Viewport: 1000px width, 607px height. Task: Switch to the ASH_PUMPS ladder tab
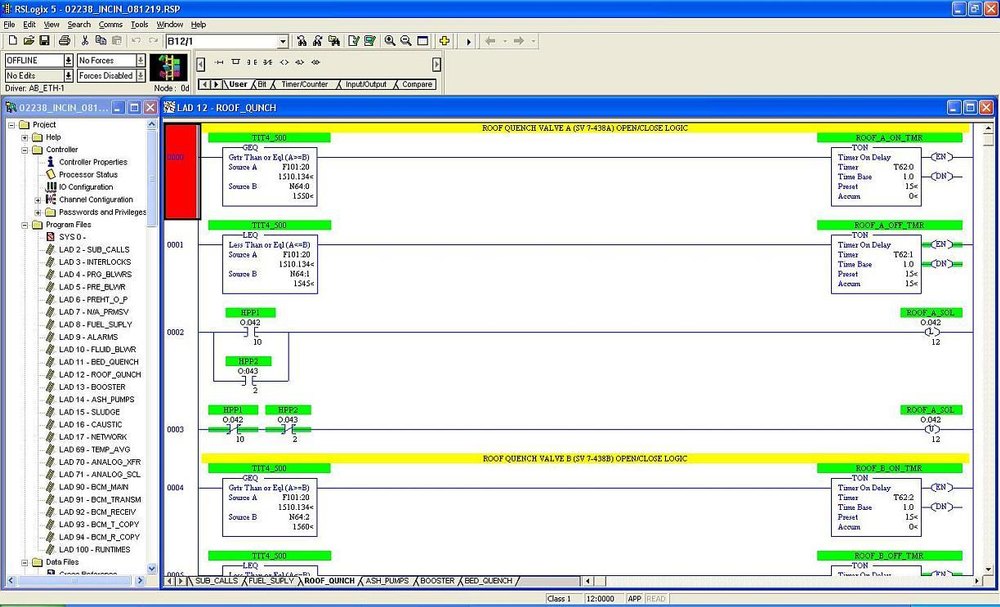389,580
